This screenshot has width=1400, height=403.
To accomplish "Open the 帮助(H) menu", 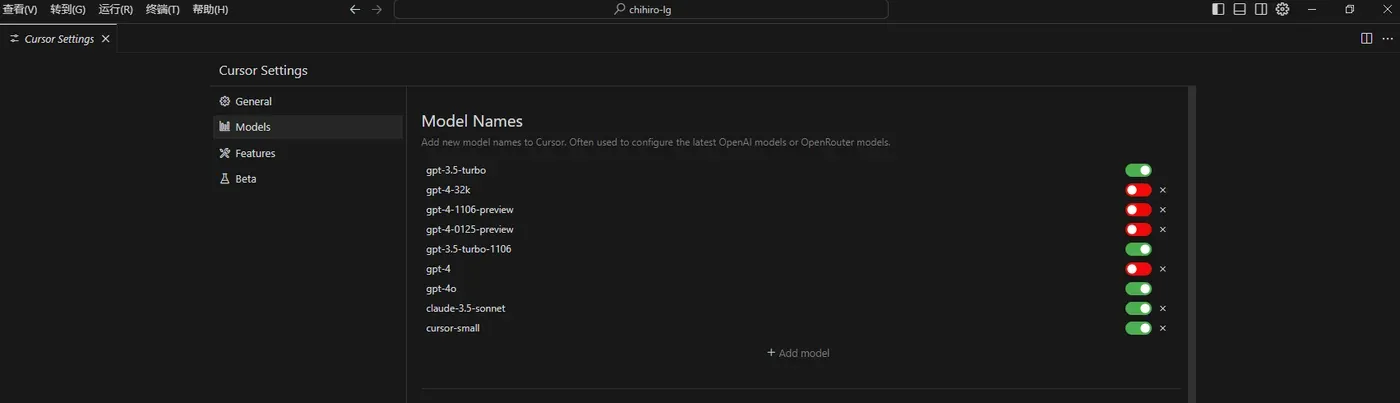I will tap(210, 9).
